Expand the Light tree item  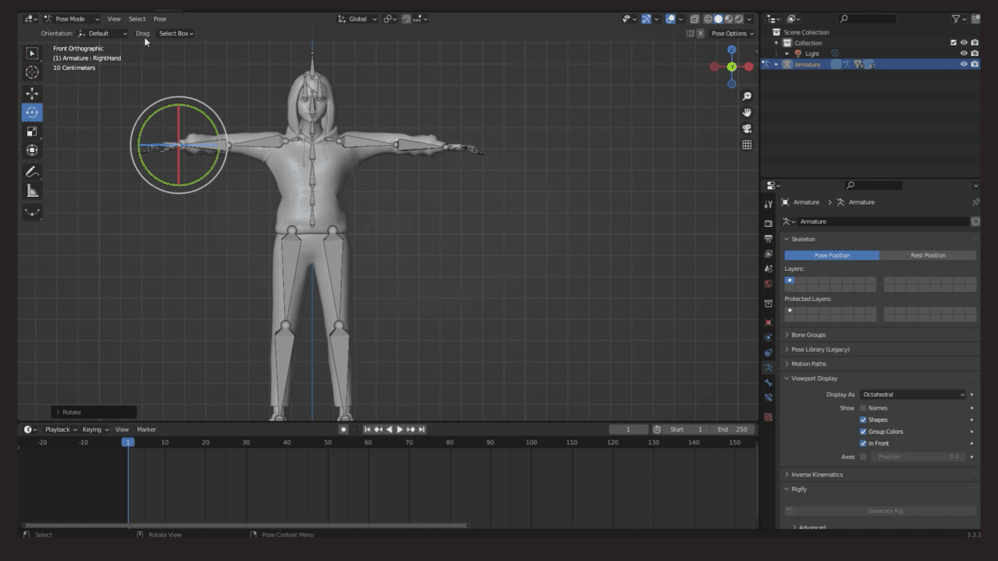(787, 53)
